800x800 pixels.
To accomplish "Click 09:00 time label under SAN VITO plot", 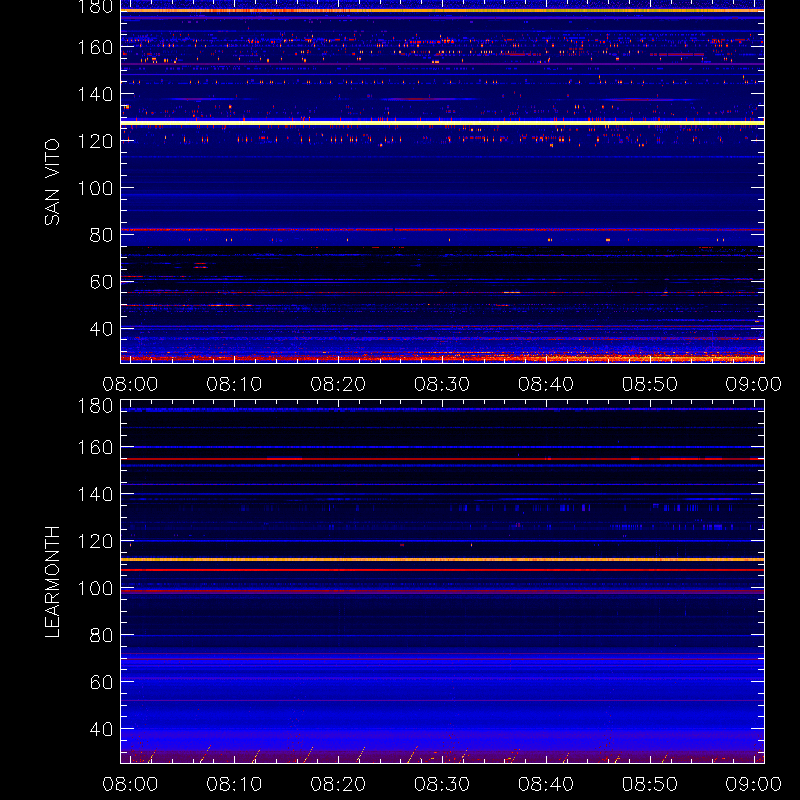I will pyautogui.click(x=754, y=384).
